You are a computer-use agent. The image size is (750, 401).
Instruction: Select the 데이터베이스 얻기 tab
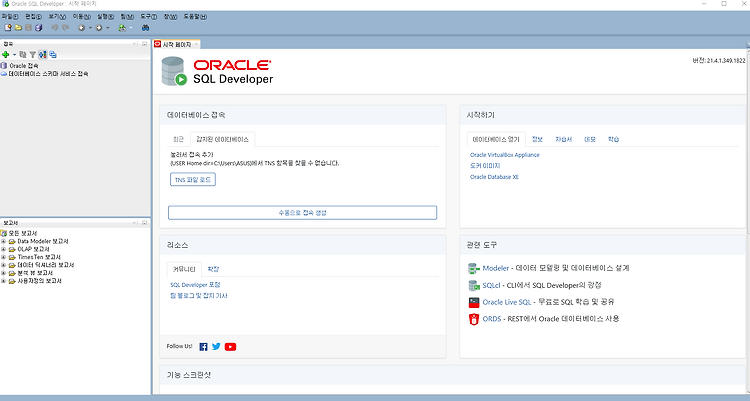point(496,139)
